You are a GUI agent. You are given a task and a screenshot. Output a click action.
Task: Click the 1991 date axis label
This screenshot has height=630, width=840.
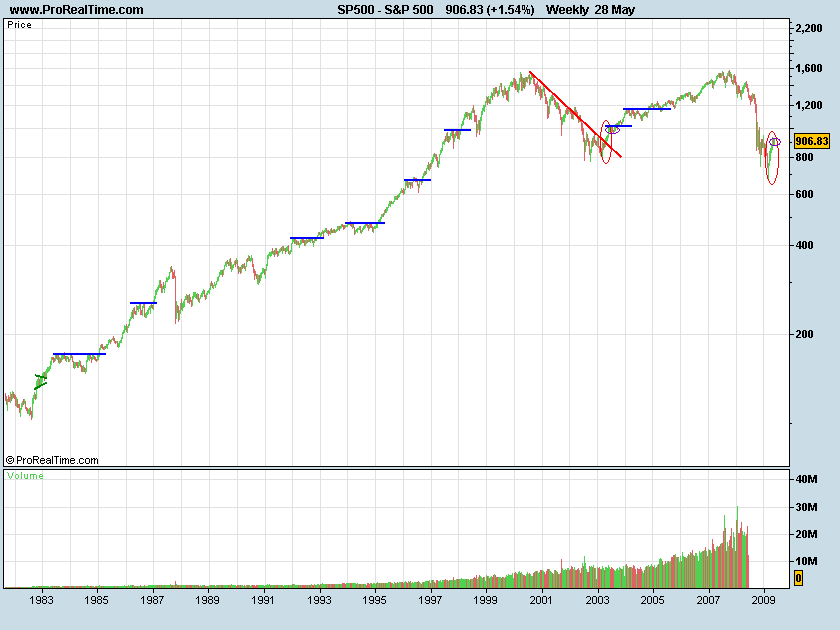coord(263,600)
